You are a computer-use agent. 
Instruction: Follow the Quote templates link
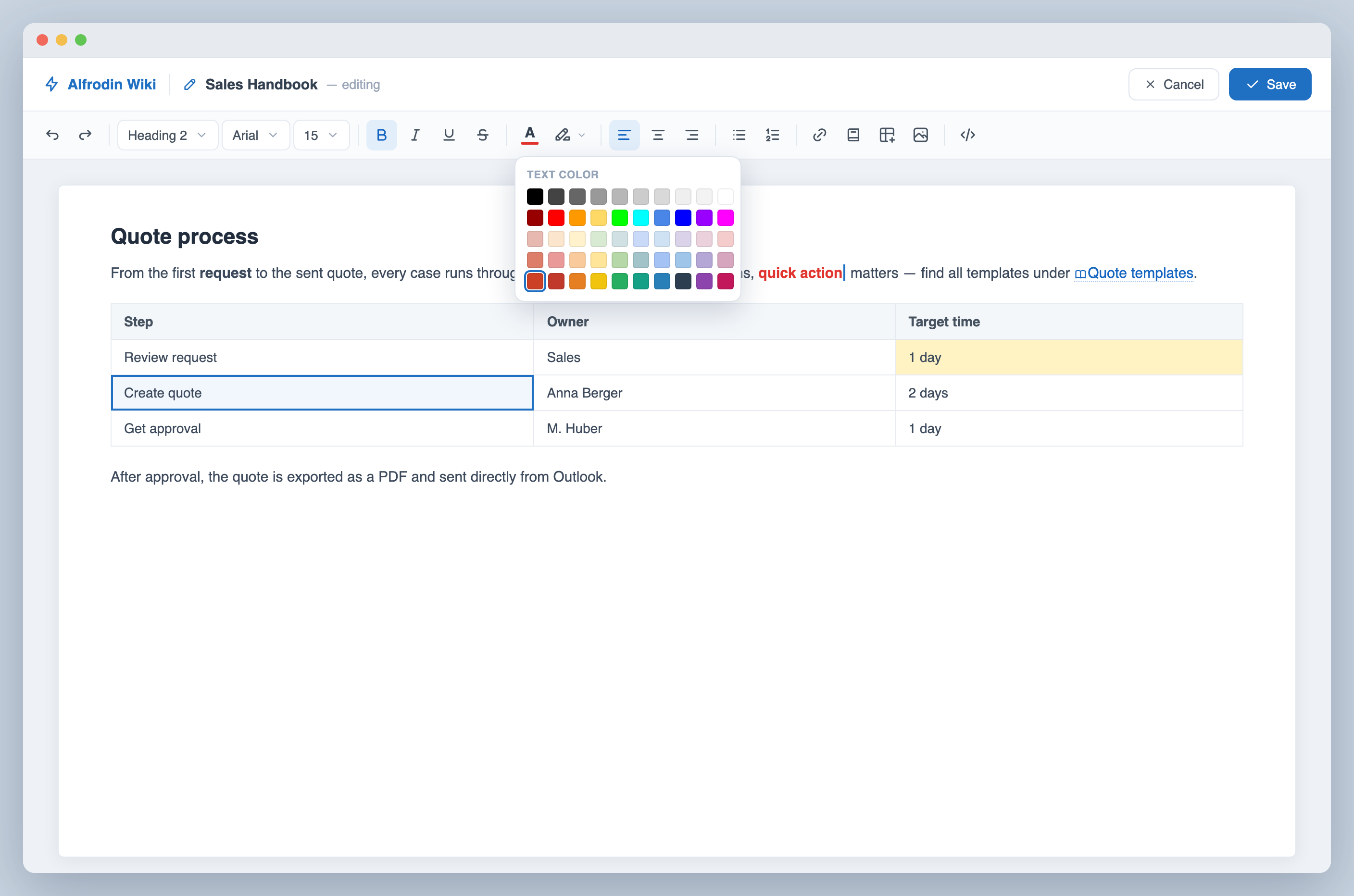[1134, 273]
